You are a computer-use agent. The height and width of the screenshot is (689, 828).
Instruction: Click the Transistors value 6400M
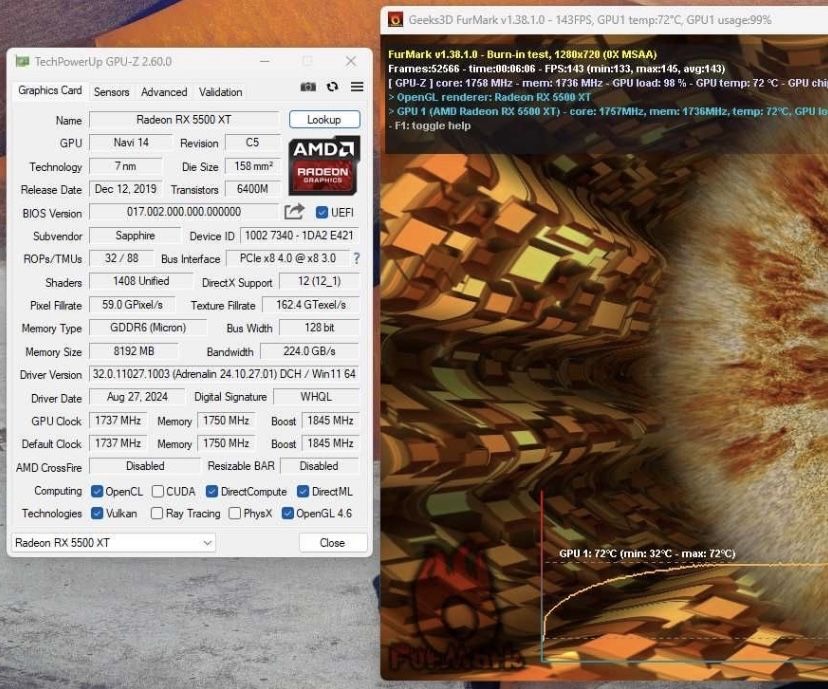click(252, 189)
